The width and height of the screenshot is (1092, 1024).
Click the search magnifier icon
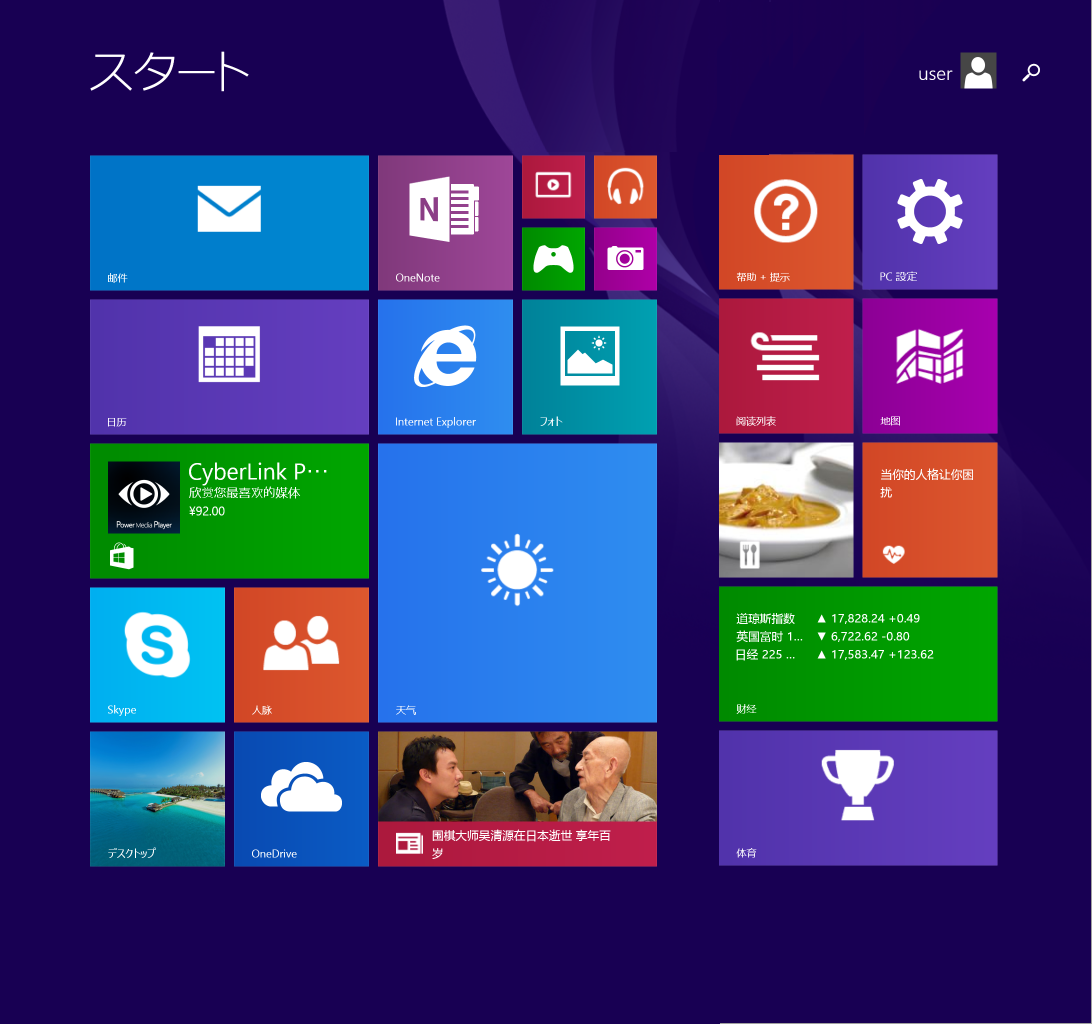(1031, 72)
